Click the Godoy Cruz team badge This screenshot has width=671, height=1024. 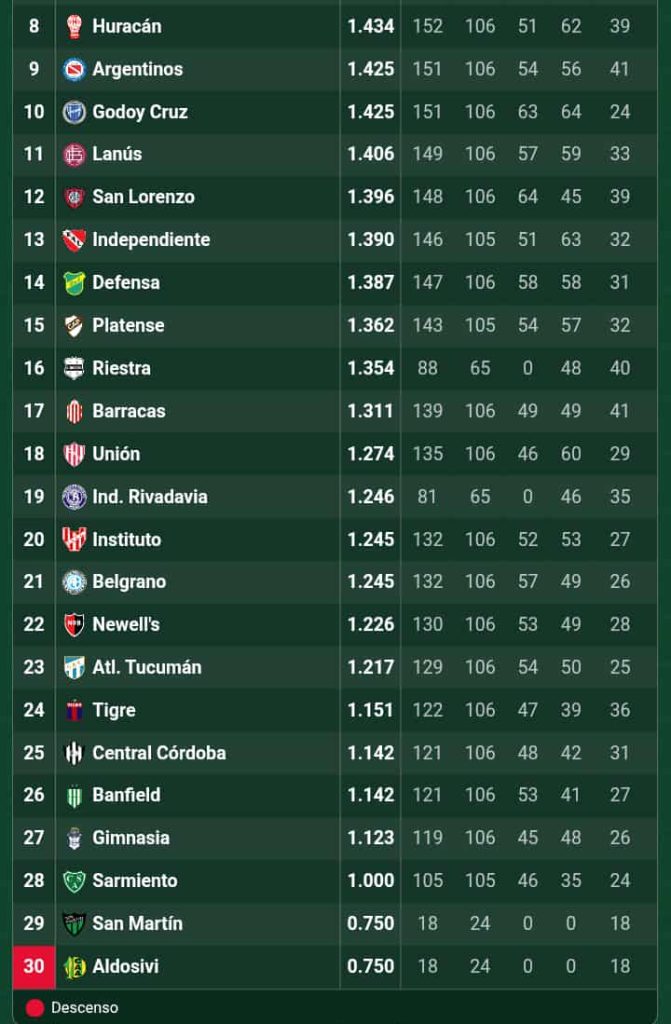[x=74, y=112]
